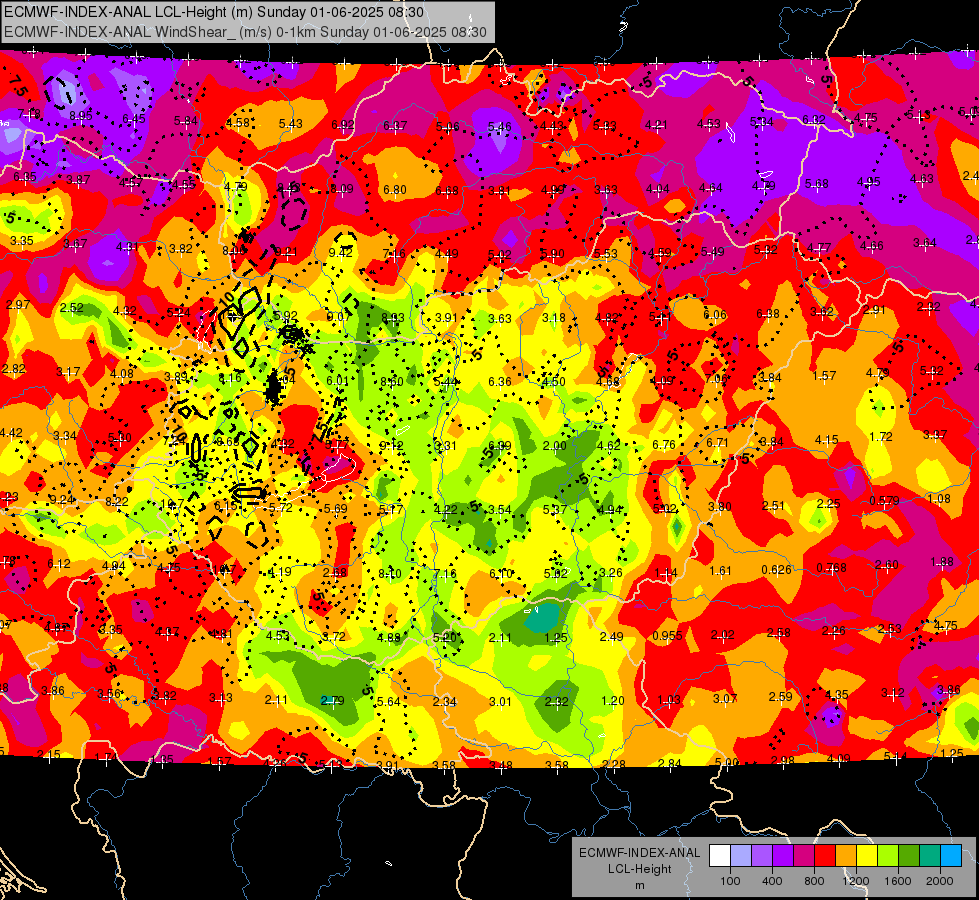Click wind shear value 2.49

(x=611, y=636)
